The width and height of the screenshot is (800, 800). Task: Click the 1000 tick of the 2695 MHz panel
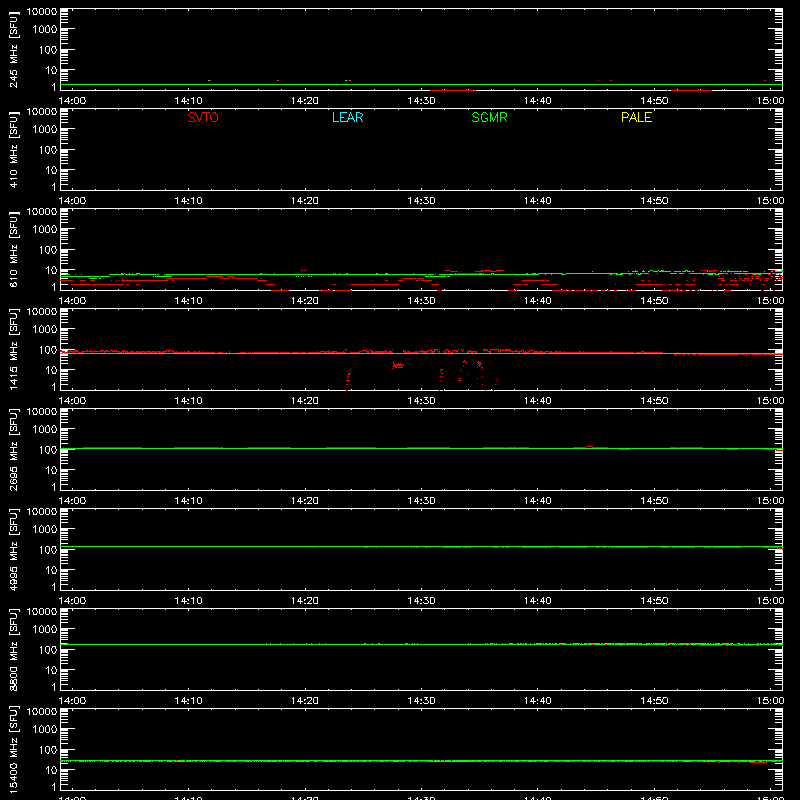[45, 430]
